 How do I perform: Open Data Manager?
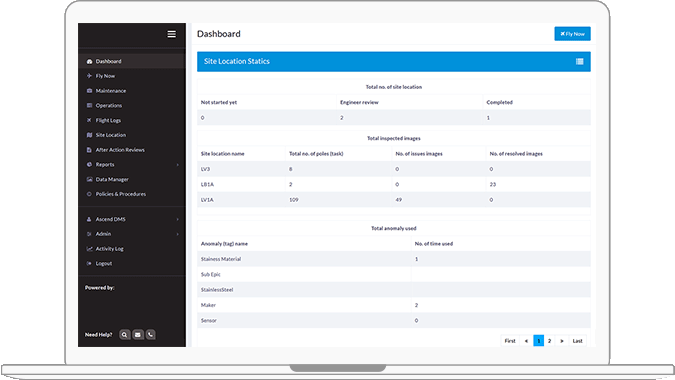pos(132,179)
